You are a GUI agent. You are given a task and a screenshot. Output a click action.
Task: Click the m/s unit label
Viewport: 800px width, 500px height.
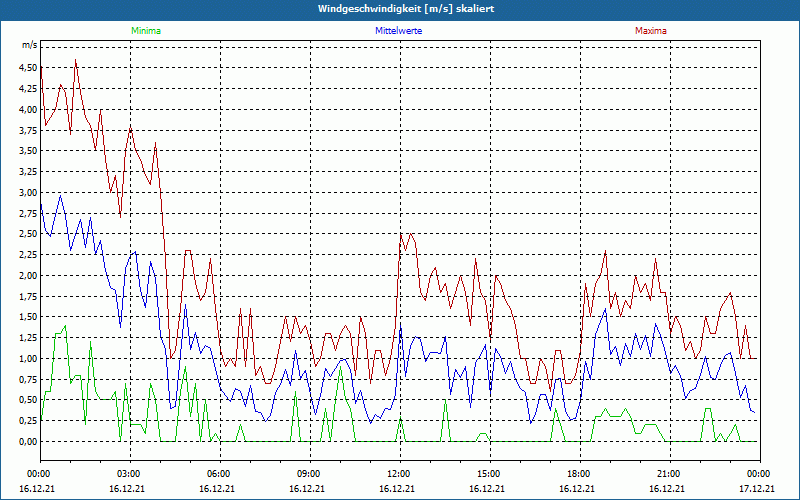[x=29, y=45]
